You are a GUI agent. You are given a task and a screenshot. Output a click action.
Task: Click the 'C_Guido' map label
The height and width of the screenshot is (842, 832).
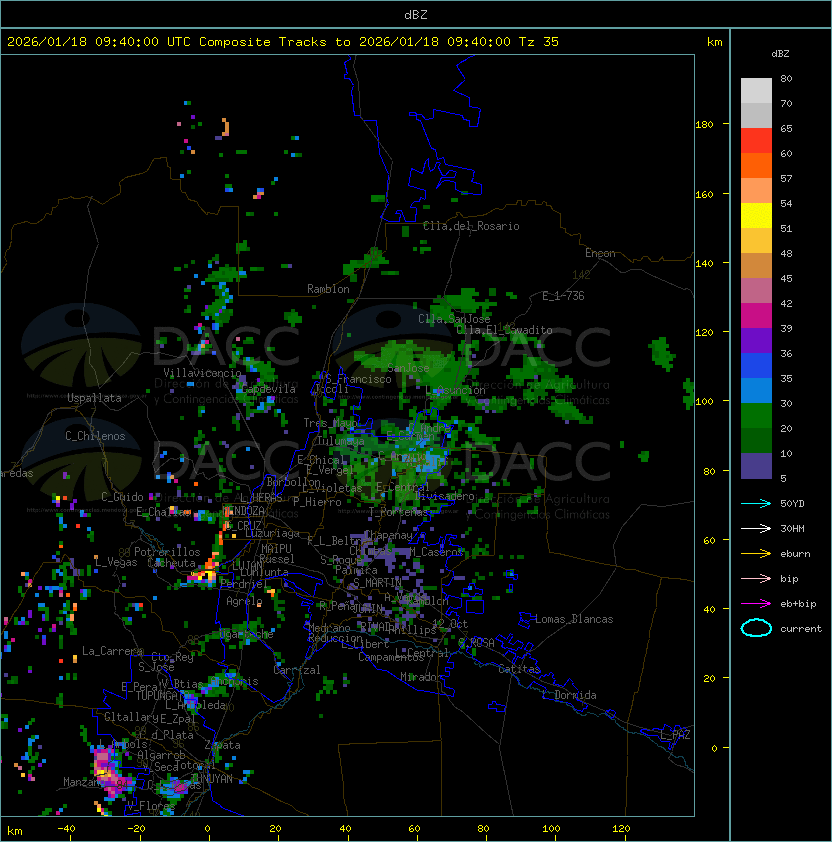(122, 497)
